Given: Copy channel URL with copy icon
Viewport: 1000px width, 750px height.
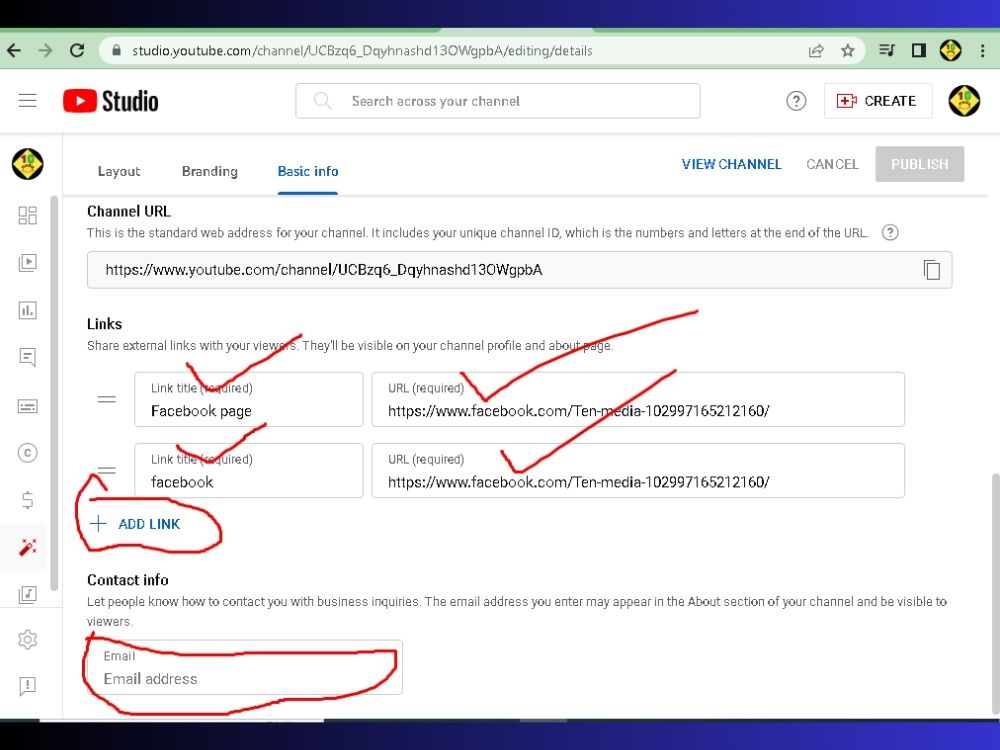Looking at the screenshot, I should point(932,270).
